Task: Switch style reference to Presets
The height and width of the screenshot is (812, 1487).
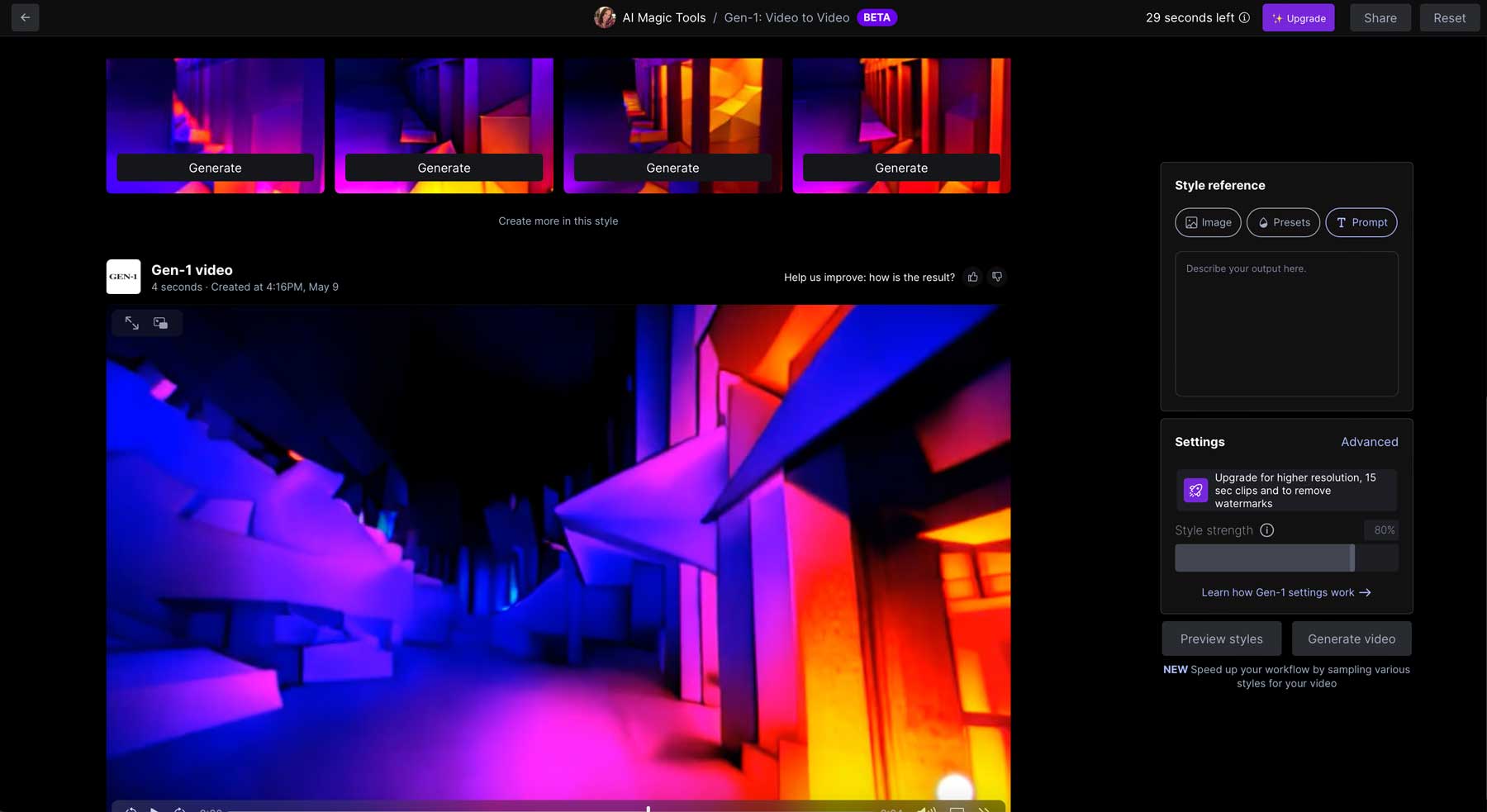Action: (1283, 222)
